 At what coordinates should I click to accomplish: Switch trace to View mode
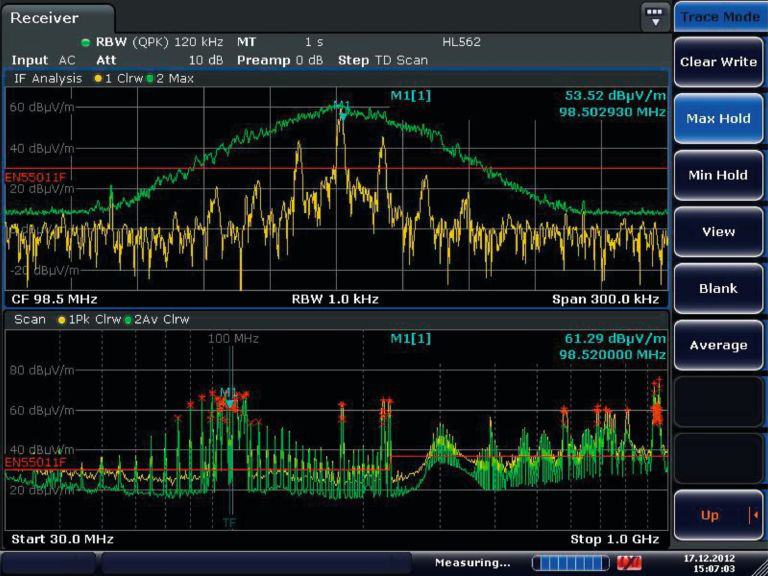718,231
